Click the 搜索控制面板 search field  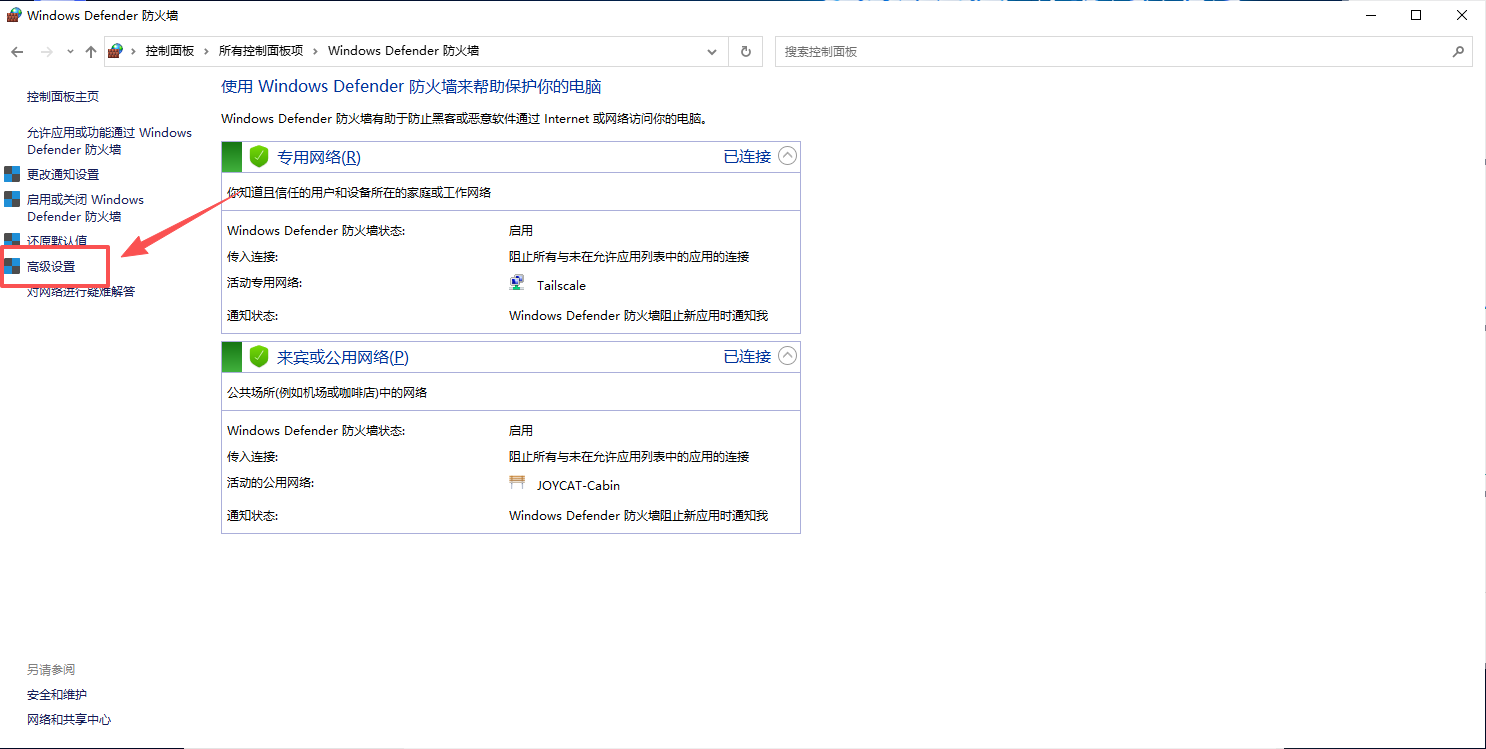coord(1110,51)
